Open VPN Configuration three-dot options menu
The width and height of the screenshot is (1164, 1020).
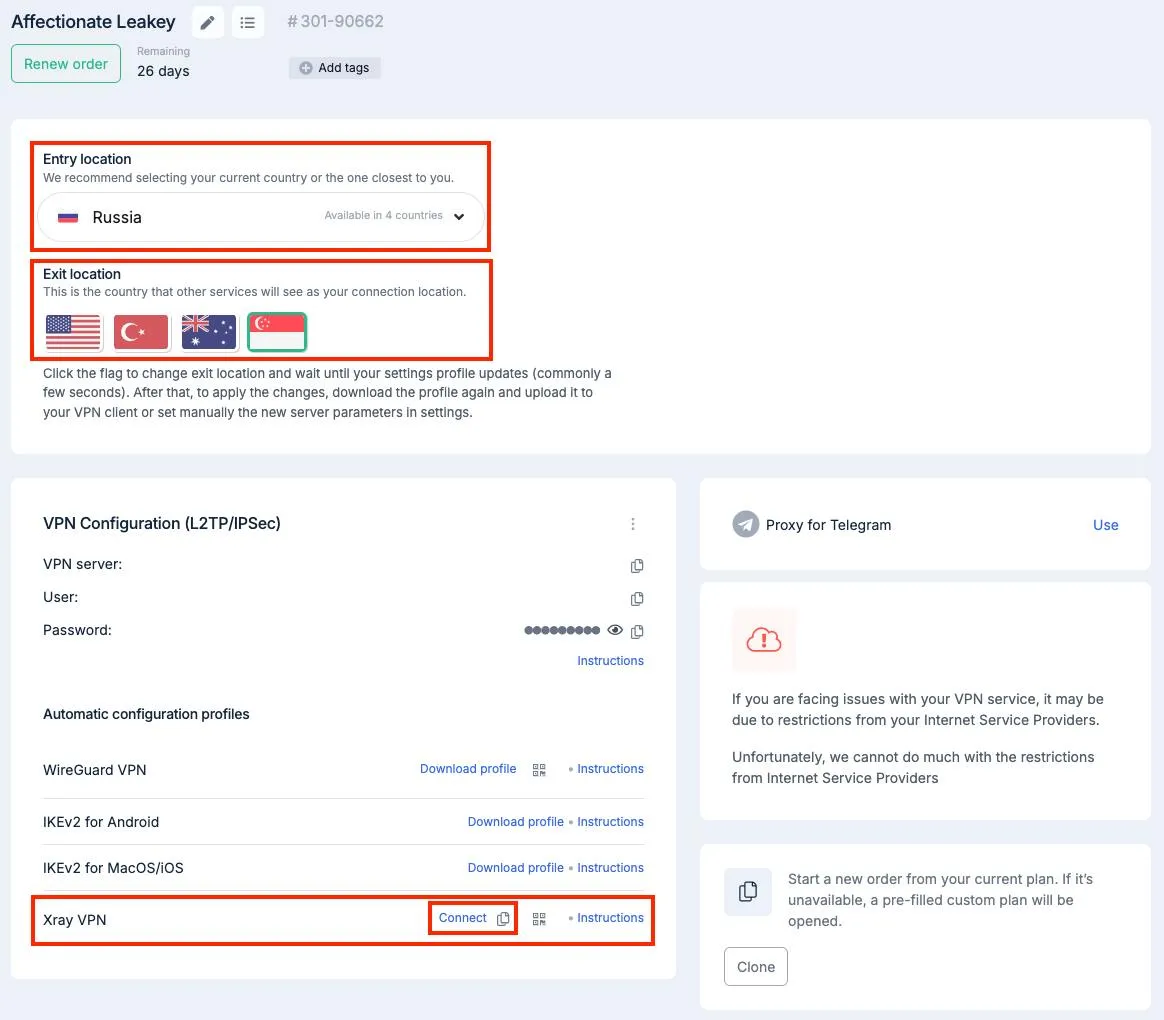[x=633, y=524]
